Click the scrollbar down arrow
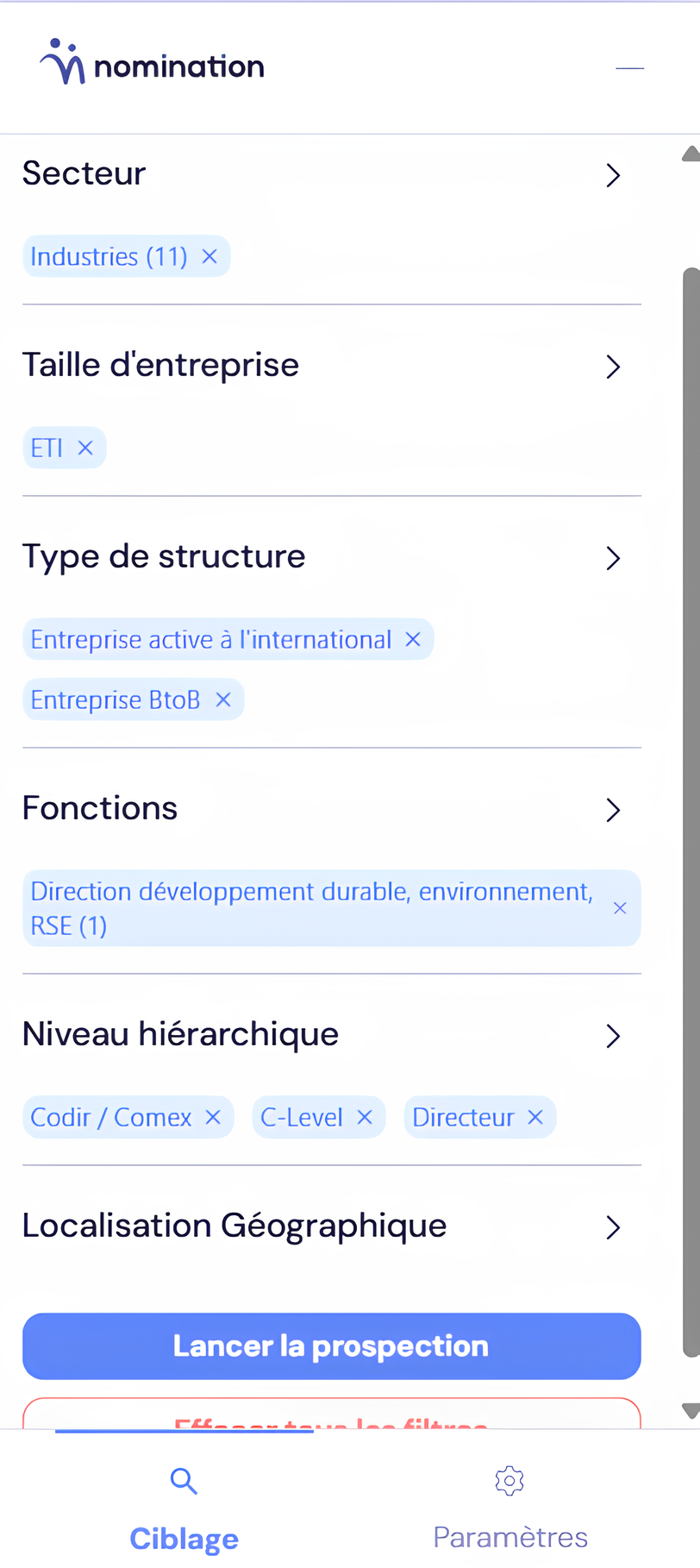700x1568 pixels. tap(691, 1411)
